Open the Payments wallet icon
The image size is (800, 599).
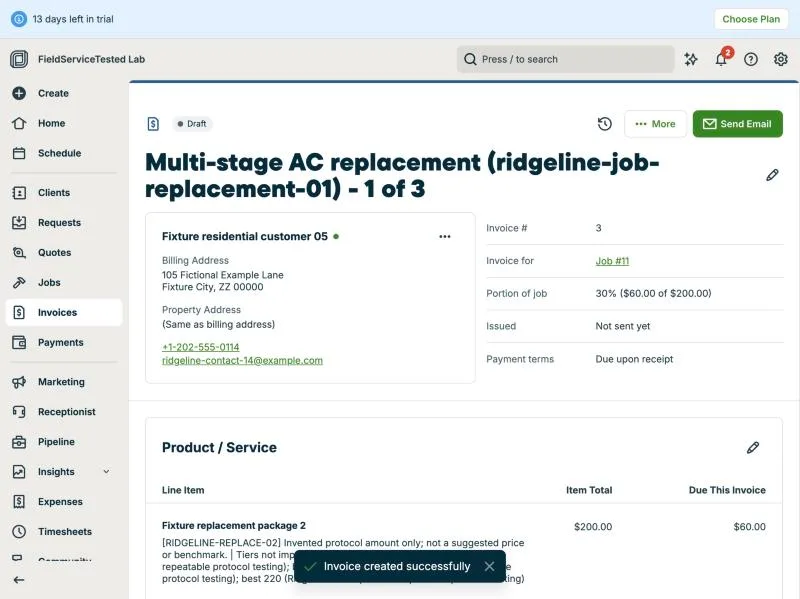pos(19,342)
